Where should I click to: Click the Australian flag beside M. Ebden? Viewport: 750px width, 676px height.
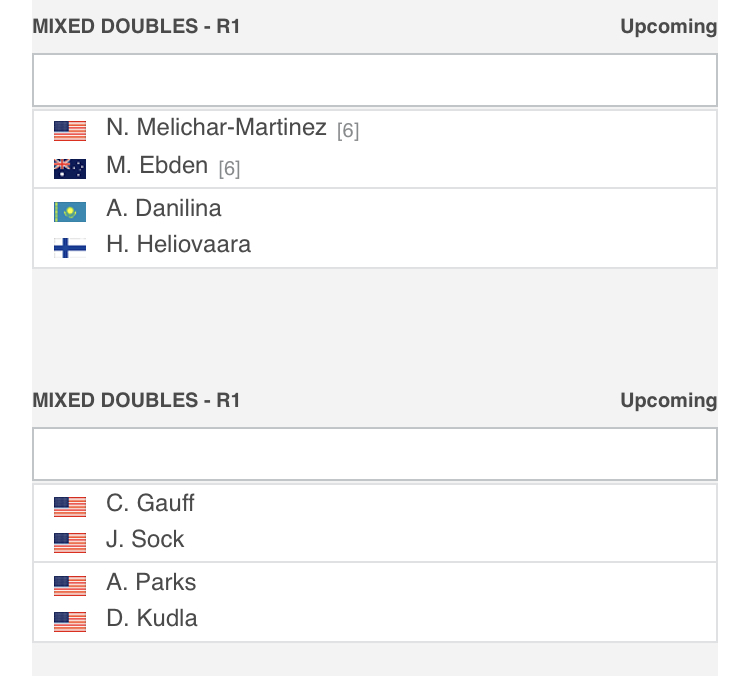(x=70, y=169)
